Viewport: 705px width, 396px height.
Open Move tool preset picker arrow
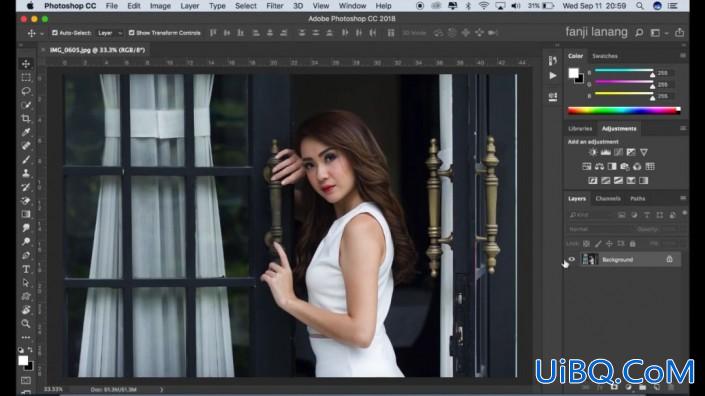tap(42, 33)
